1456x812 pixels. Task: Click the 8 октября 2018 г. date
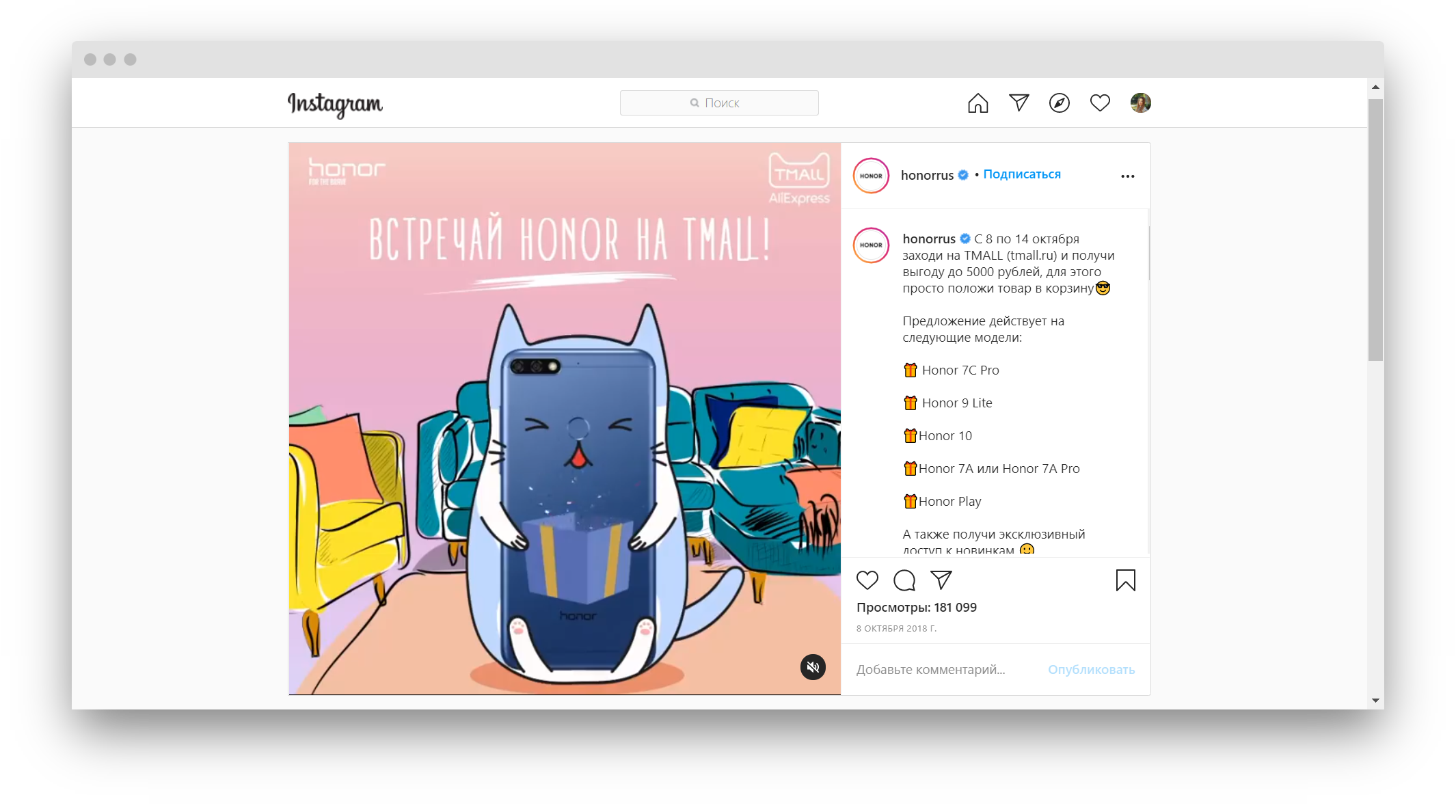(896, 628)
